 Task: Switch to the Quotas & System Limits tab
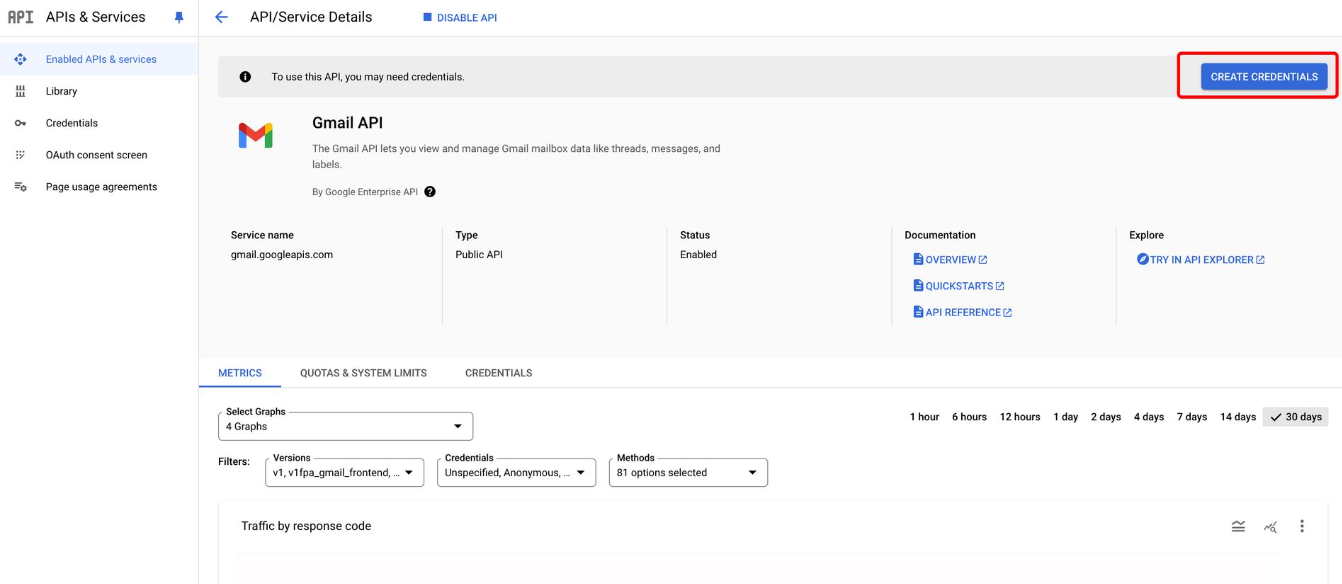pos(363,373)
